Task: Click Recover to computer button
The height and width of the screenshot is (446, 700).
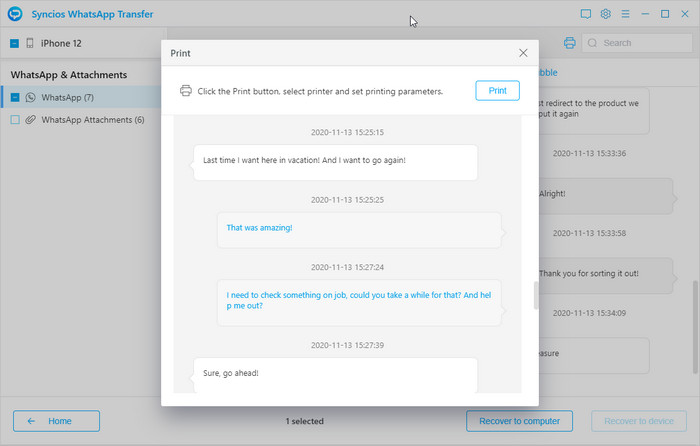Action: point(519,421)
